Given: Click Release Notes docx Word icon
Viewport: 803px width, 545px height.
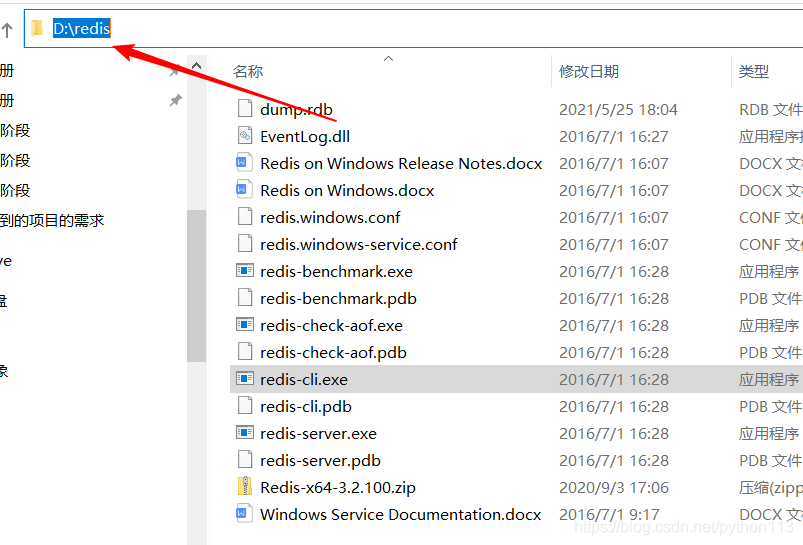Looking at the screenshot, I should [x=244, y=163].
